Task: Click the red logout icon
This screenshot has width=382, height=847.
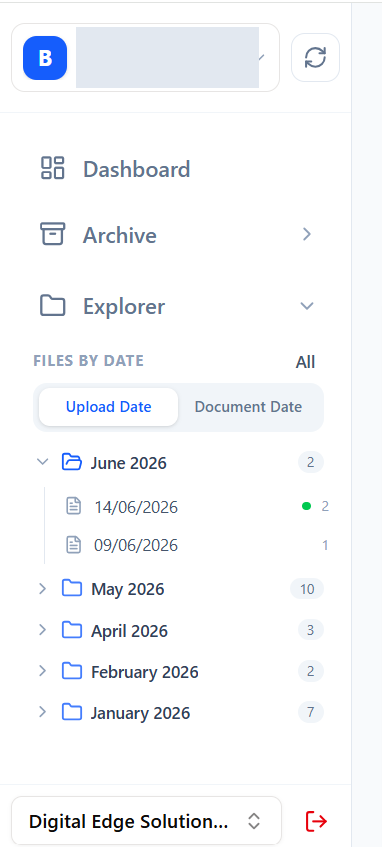Action: point(317,821)
